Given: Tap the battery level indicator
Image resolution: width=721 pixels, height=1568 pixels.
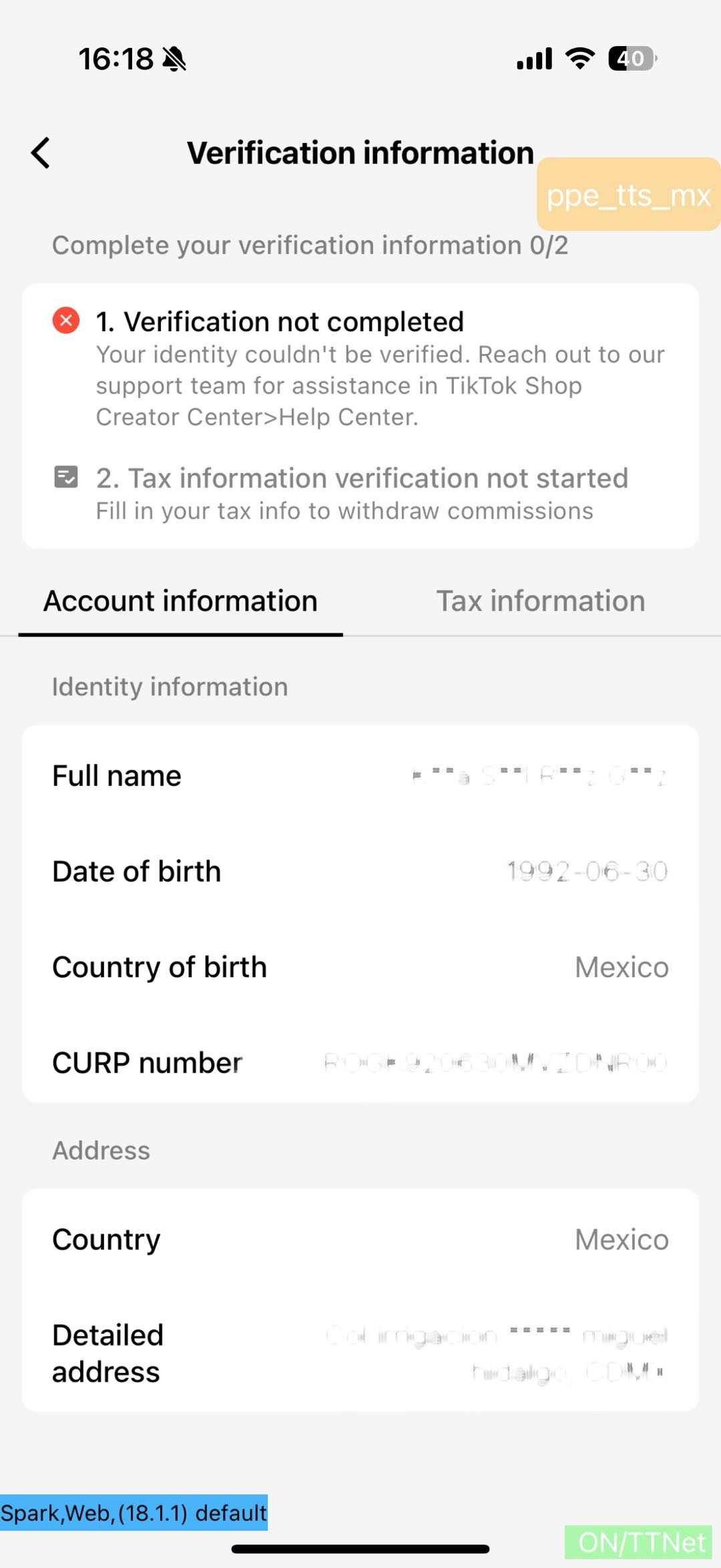Looking at the screenshot, I should [x=632, y=59].
